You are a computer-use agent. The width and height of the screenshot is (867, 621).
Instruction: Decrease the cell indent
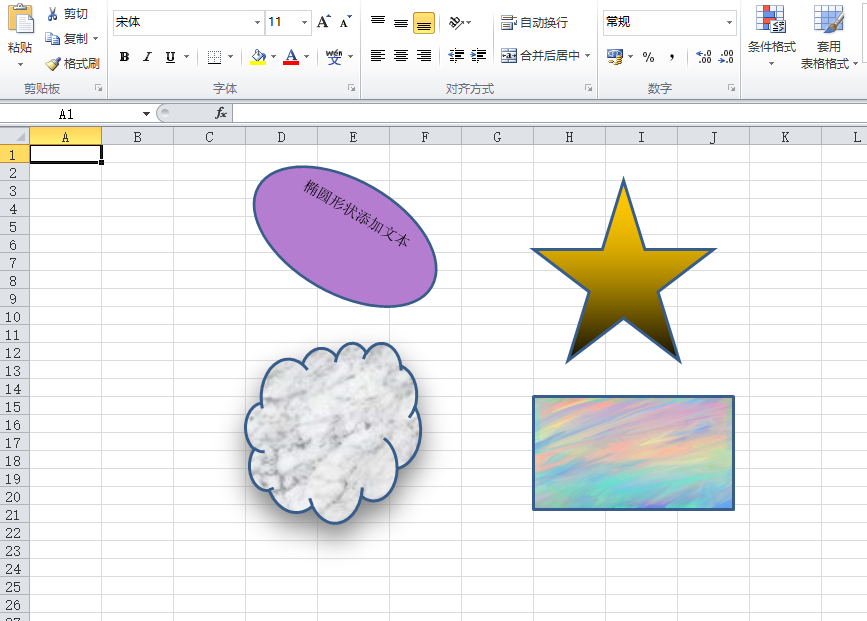456,55
